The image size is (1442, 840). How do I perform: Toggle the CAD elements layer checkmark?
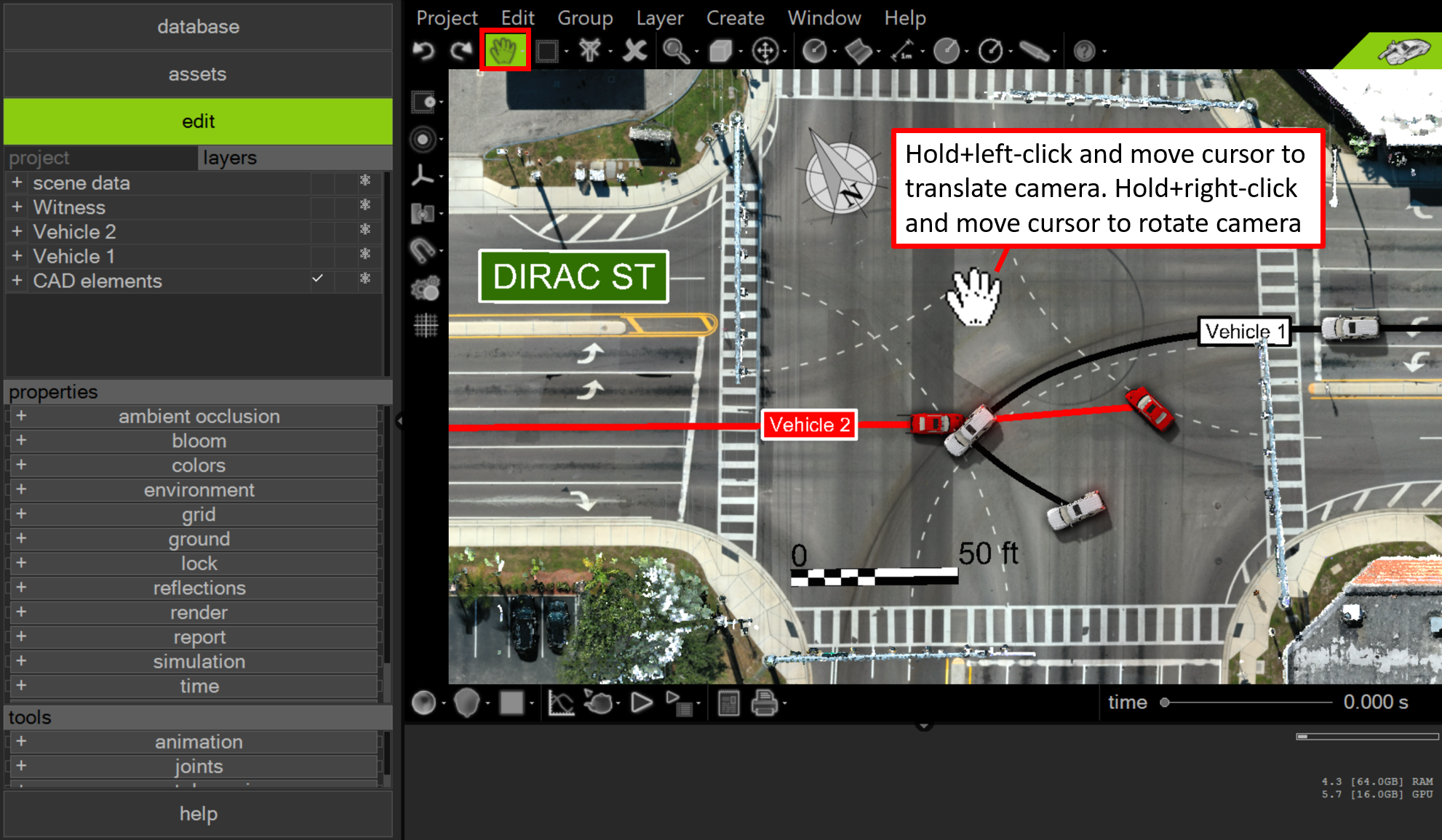pyautogui.click(x=318, y=279)
